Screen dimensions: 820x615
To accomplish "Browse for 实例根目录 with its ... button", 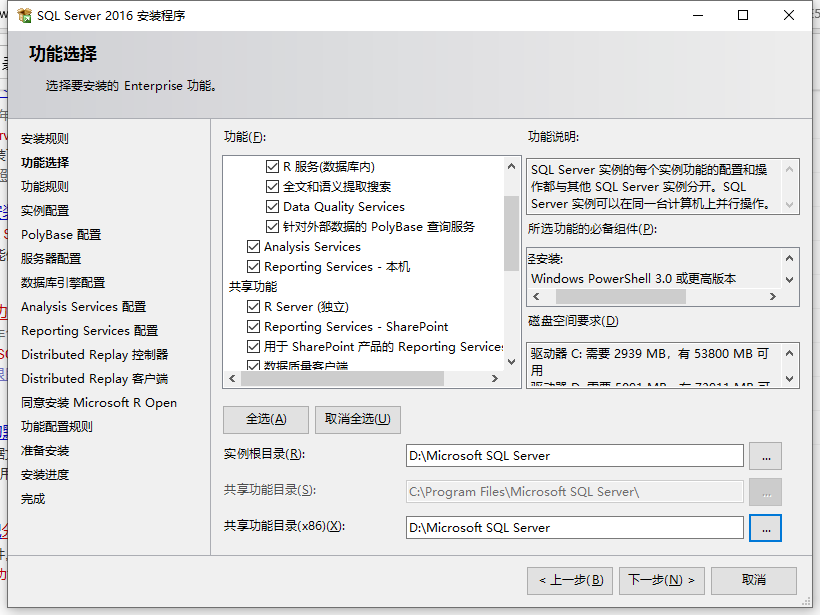I will pos(766,456).
